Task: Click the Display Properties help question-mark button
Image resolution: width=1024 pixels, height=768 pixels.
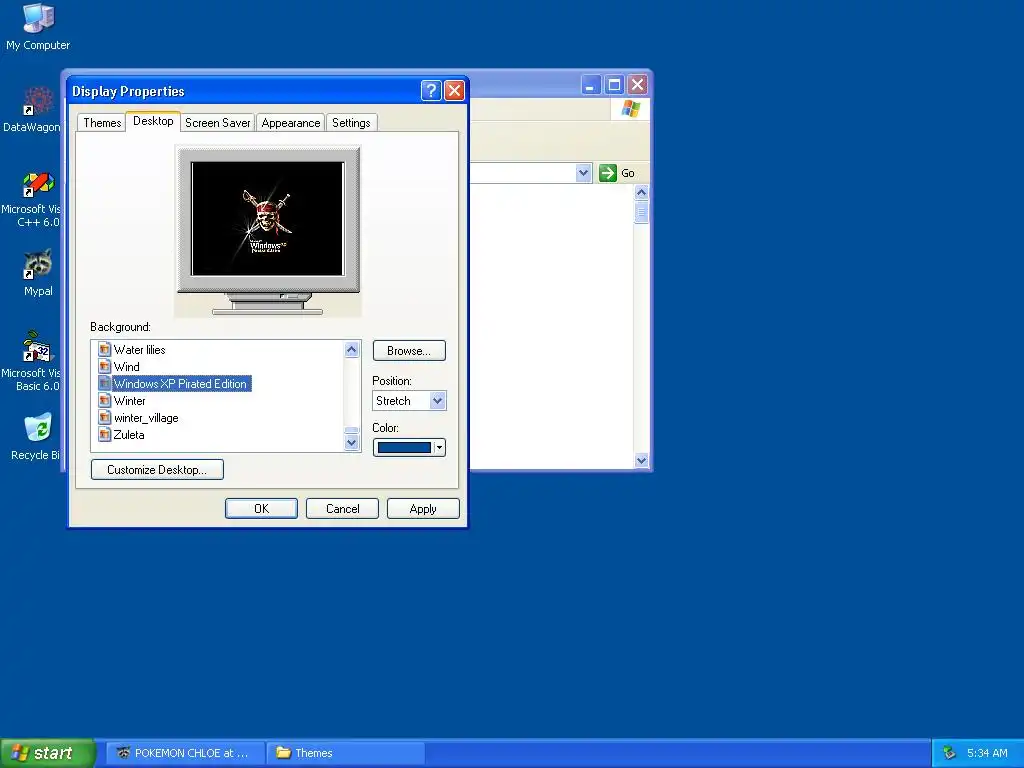Action: (x=431, y=90)
